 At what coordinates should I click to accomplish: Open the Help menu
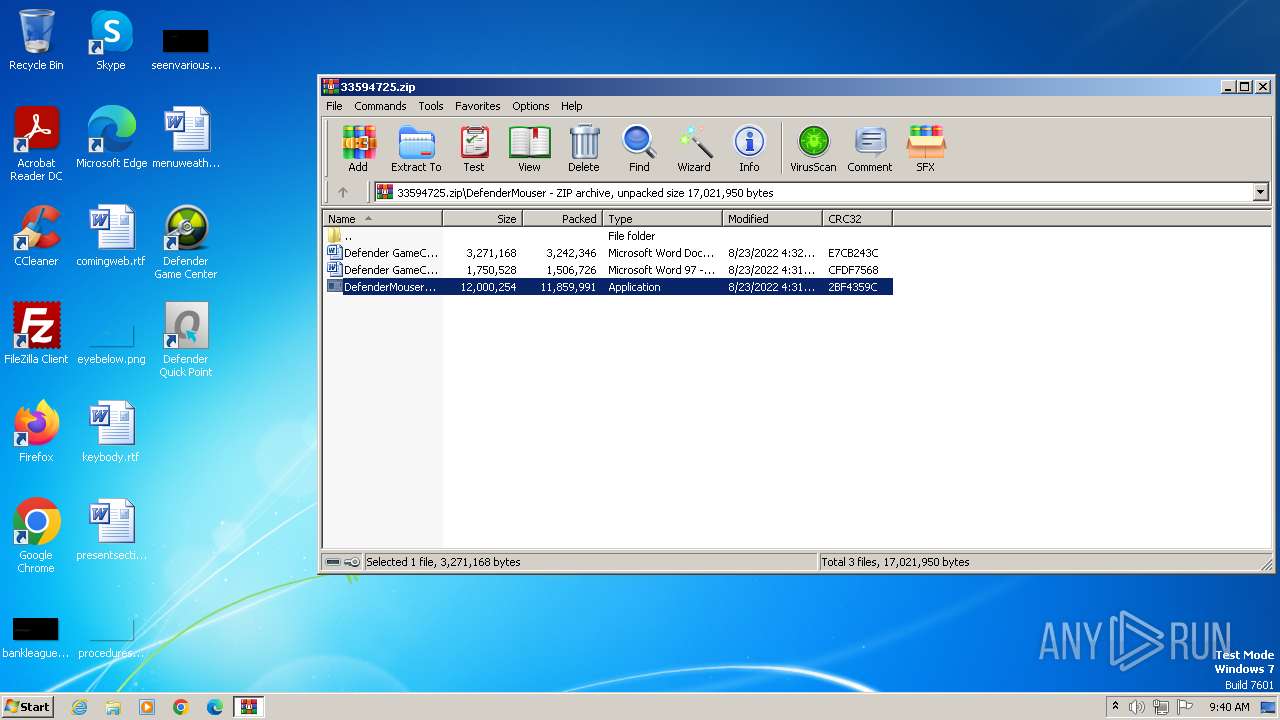[571, 106]
